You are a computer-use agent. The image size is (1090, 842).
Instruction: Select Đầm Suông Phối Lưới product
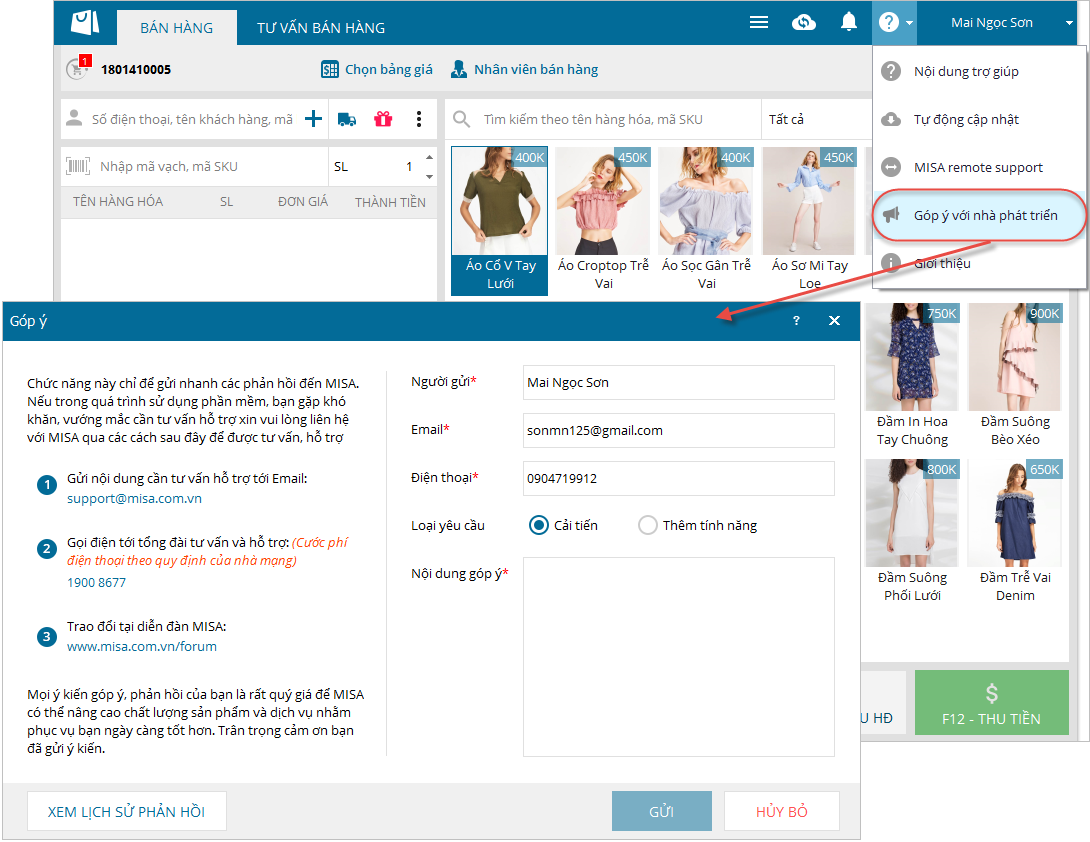pyautogui.click(x=912, y=532)
